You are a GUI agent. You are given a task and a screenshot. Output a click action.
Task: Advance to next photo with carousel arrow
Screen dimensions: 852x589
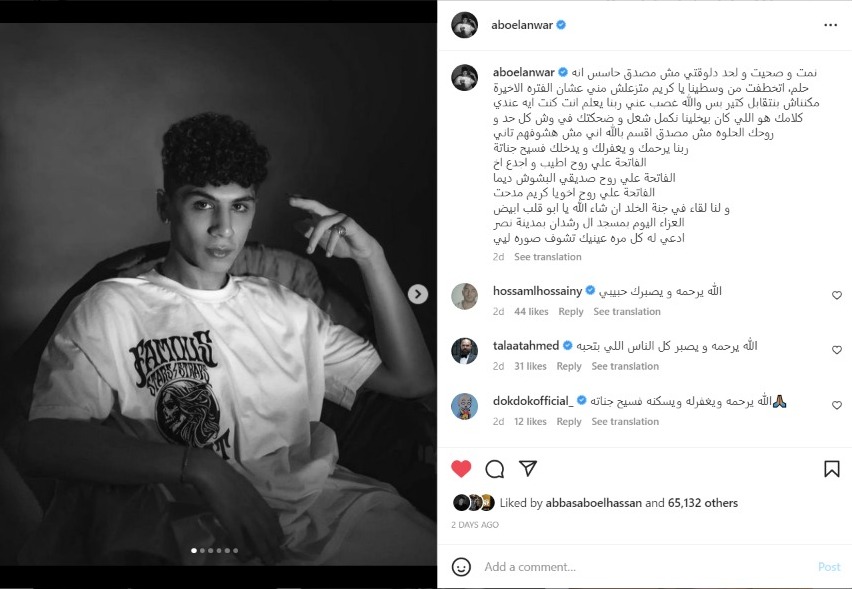point(417,294)
